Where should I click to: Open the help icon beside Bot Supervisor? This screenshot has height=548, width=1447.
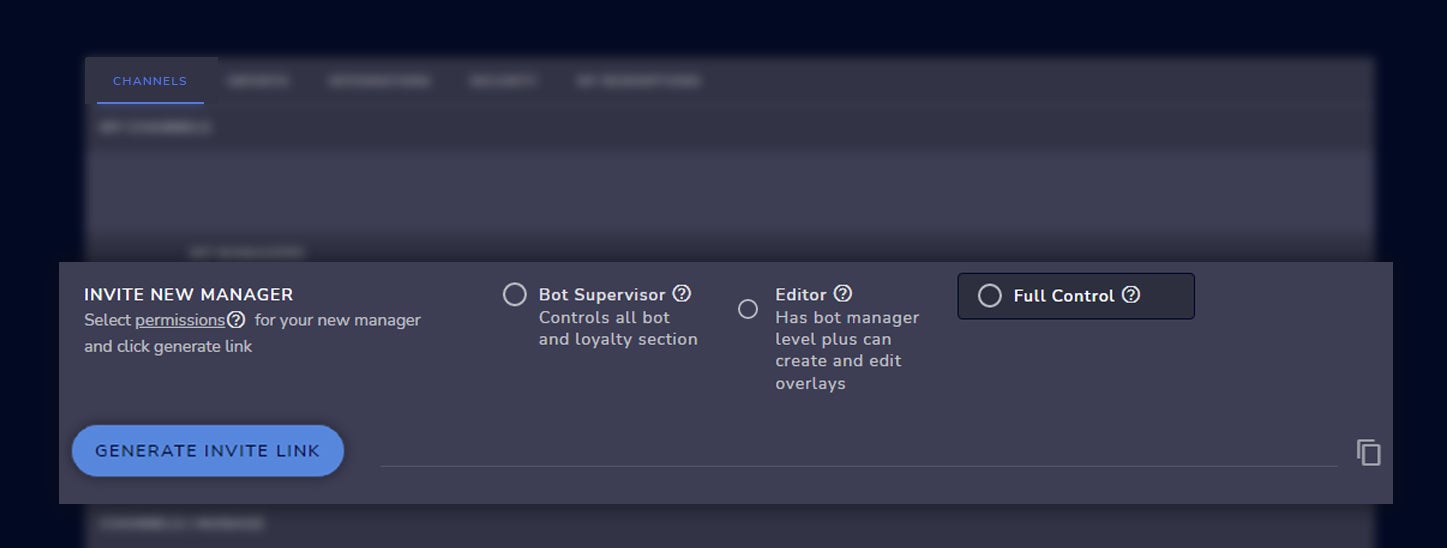(x=682, y=294)
